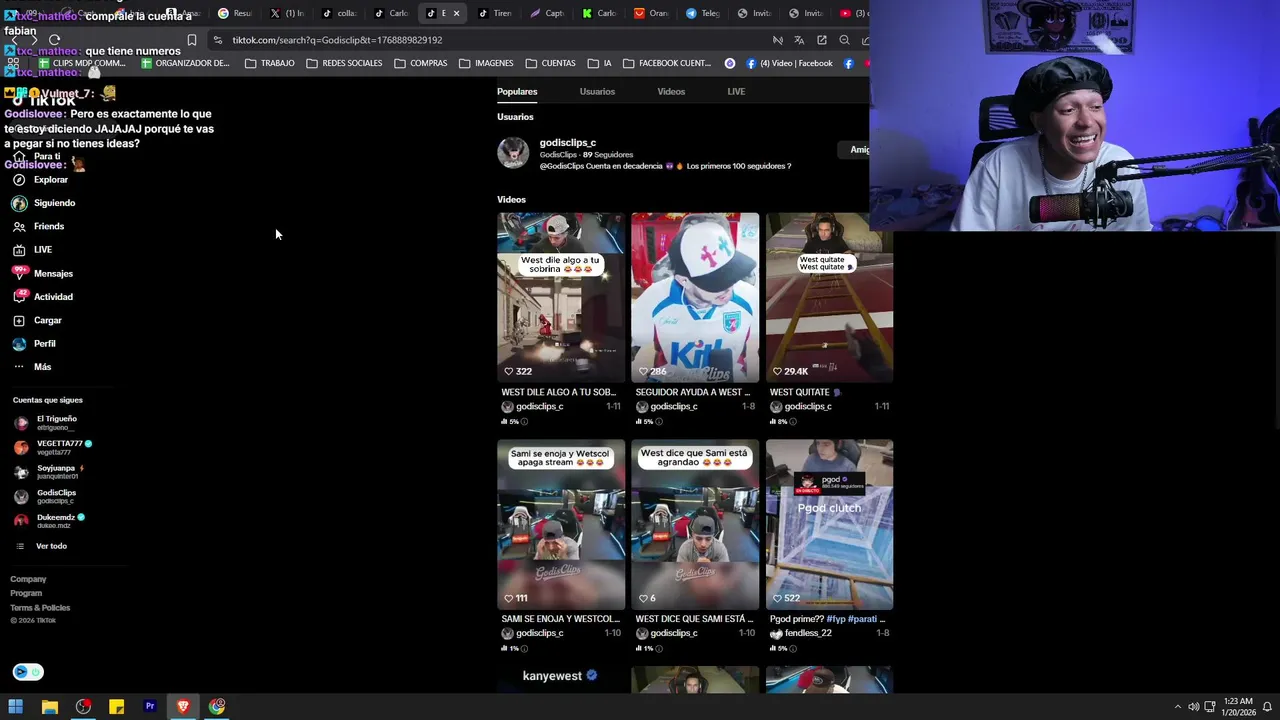Click the browser address bar URL
1280x720 pixels.
337,40
